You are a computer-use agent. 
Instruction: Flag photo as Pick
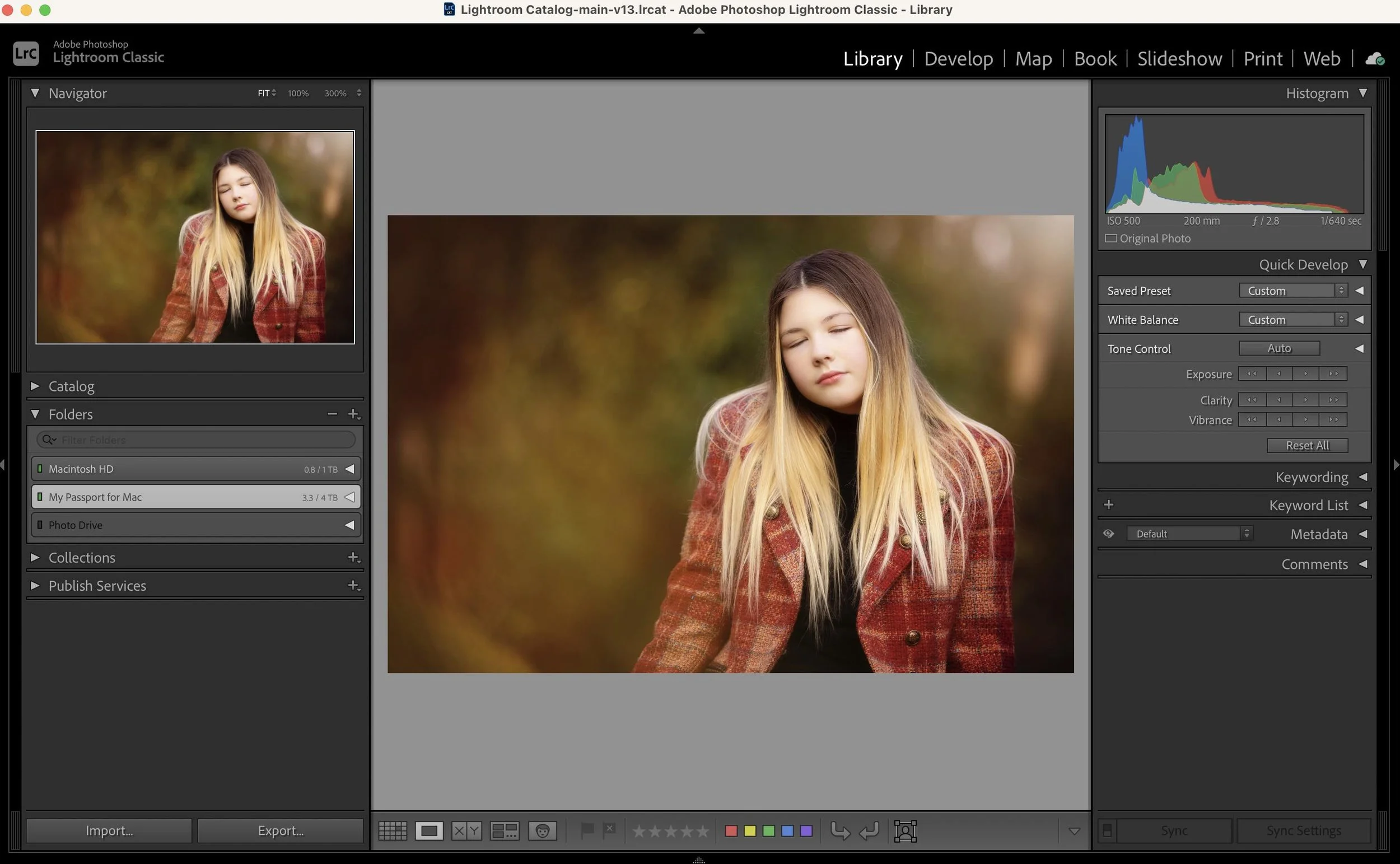(x=587, y=830)
